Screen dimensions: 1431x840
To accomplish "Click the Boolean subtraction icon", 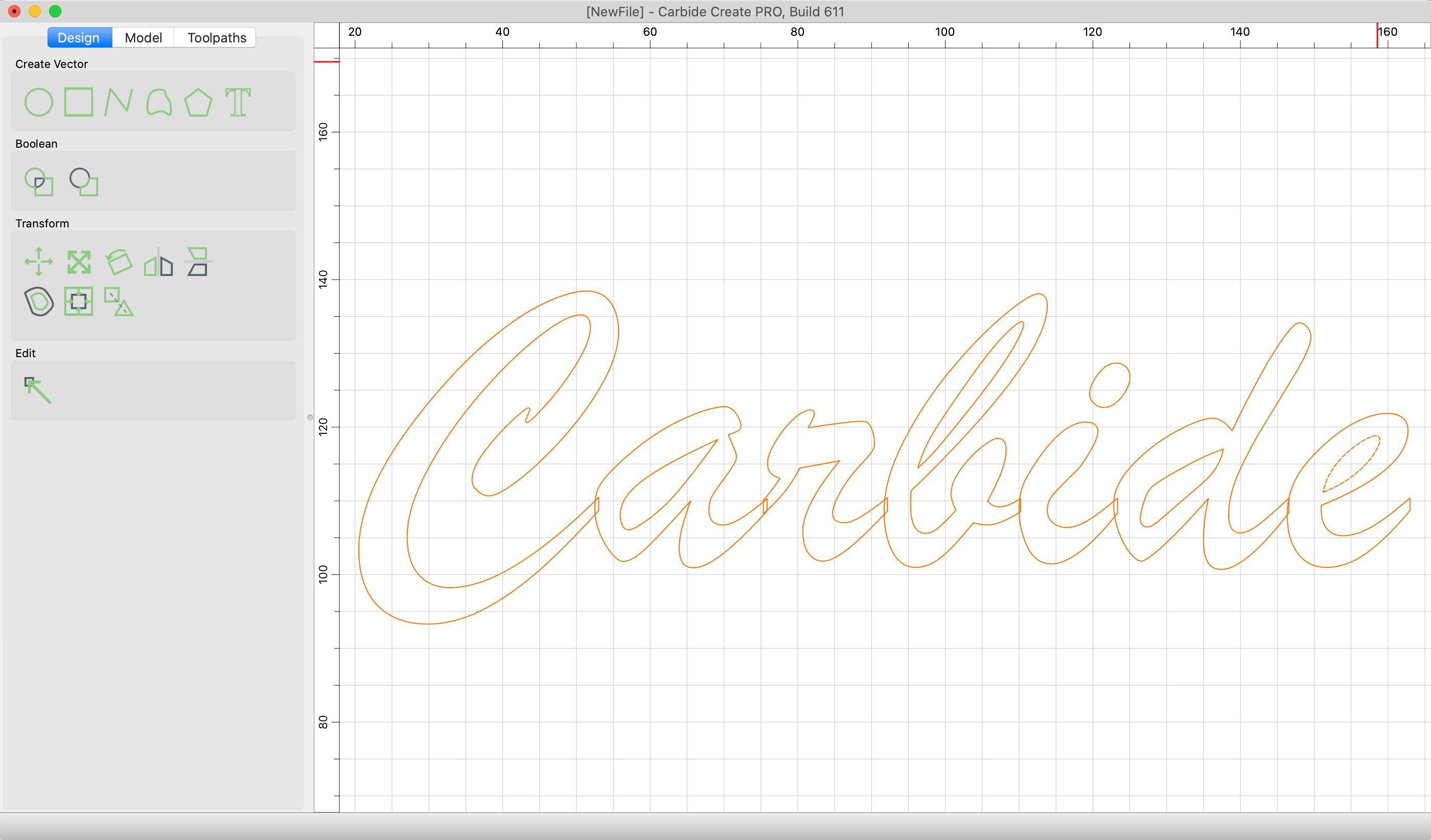I will [x=83, y=182].
